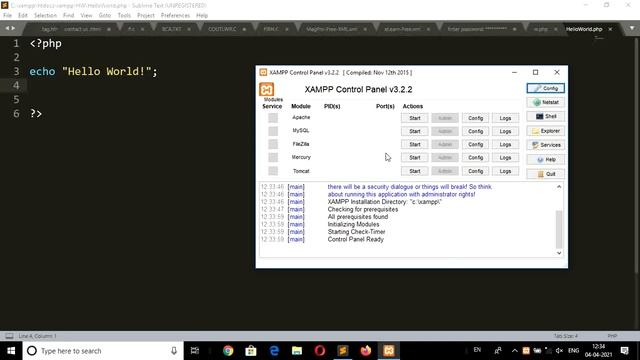Close the HelloWorld.php tab
The image size is (640, 360).
point(610,29)
